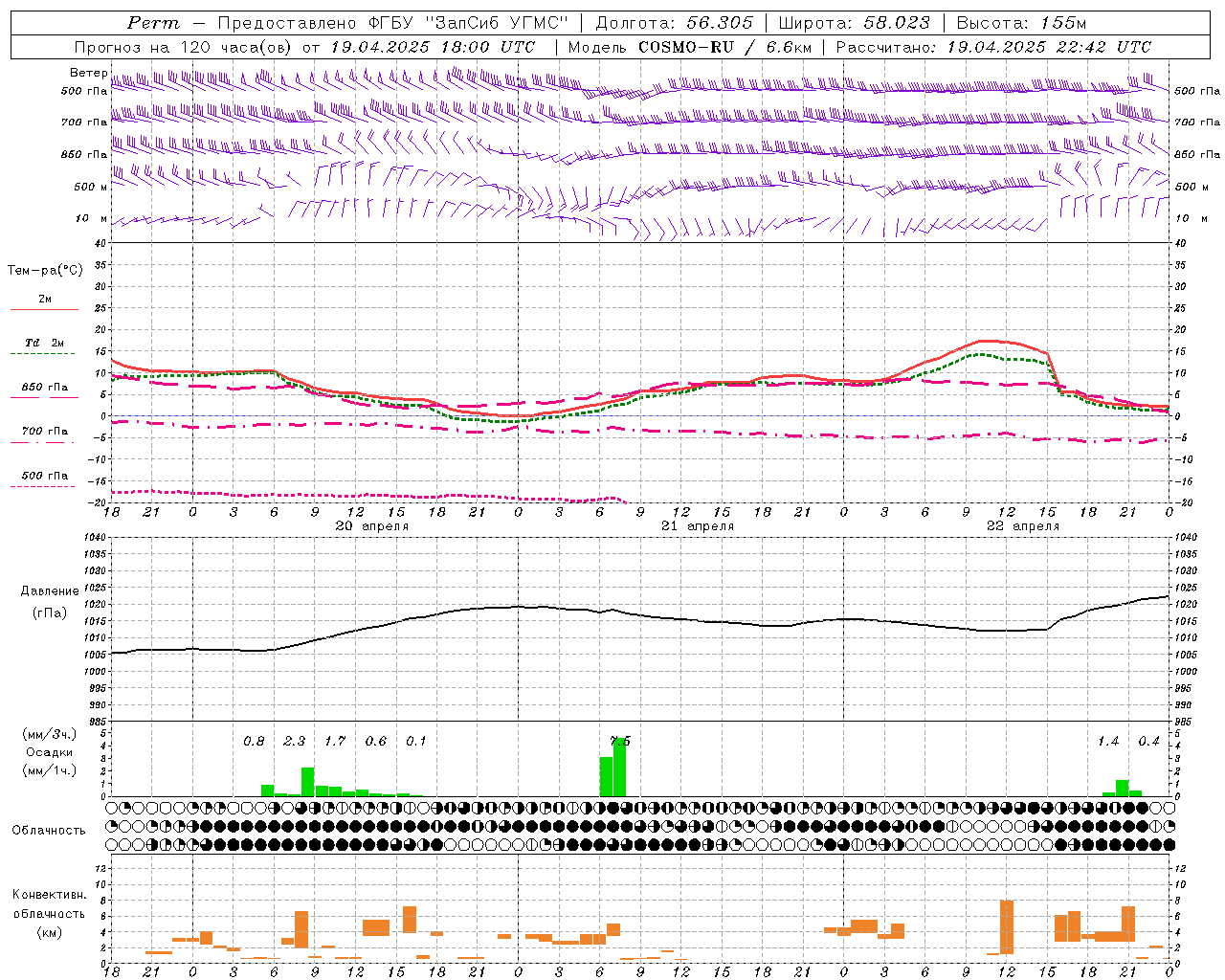
Task: Click the precipitation value "2.3"
Action: point(294,742)
